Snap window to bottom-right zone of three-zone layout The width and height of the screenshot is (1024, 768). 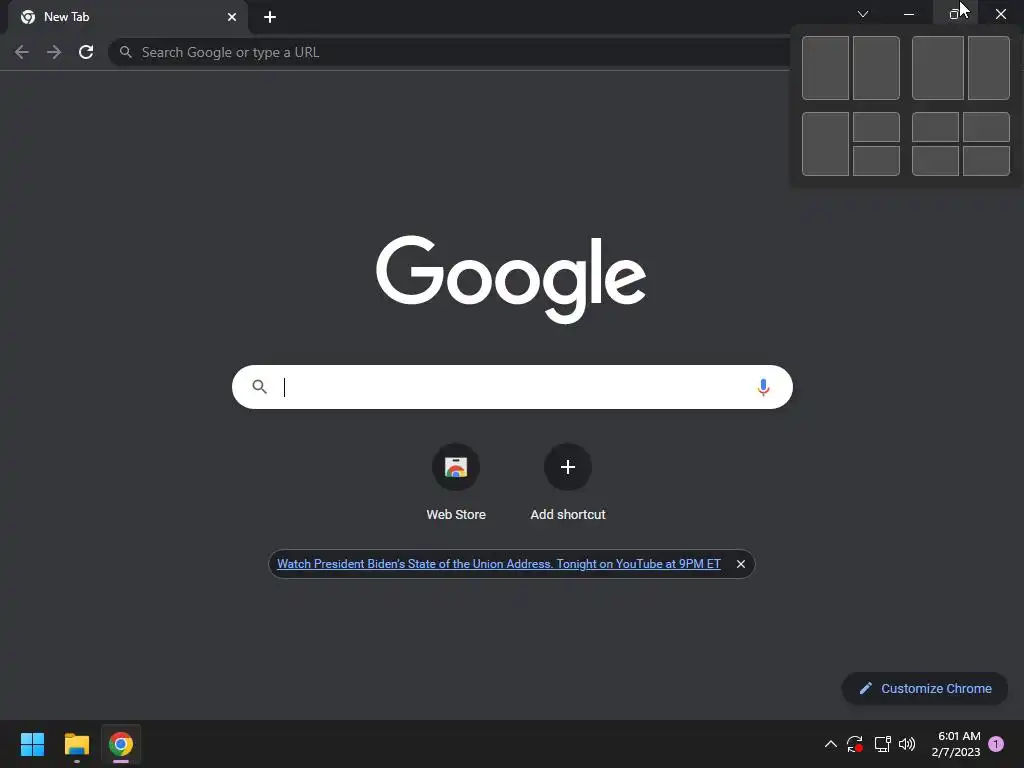click(x=876, y=161)
